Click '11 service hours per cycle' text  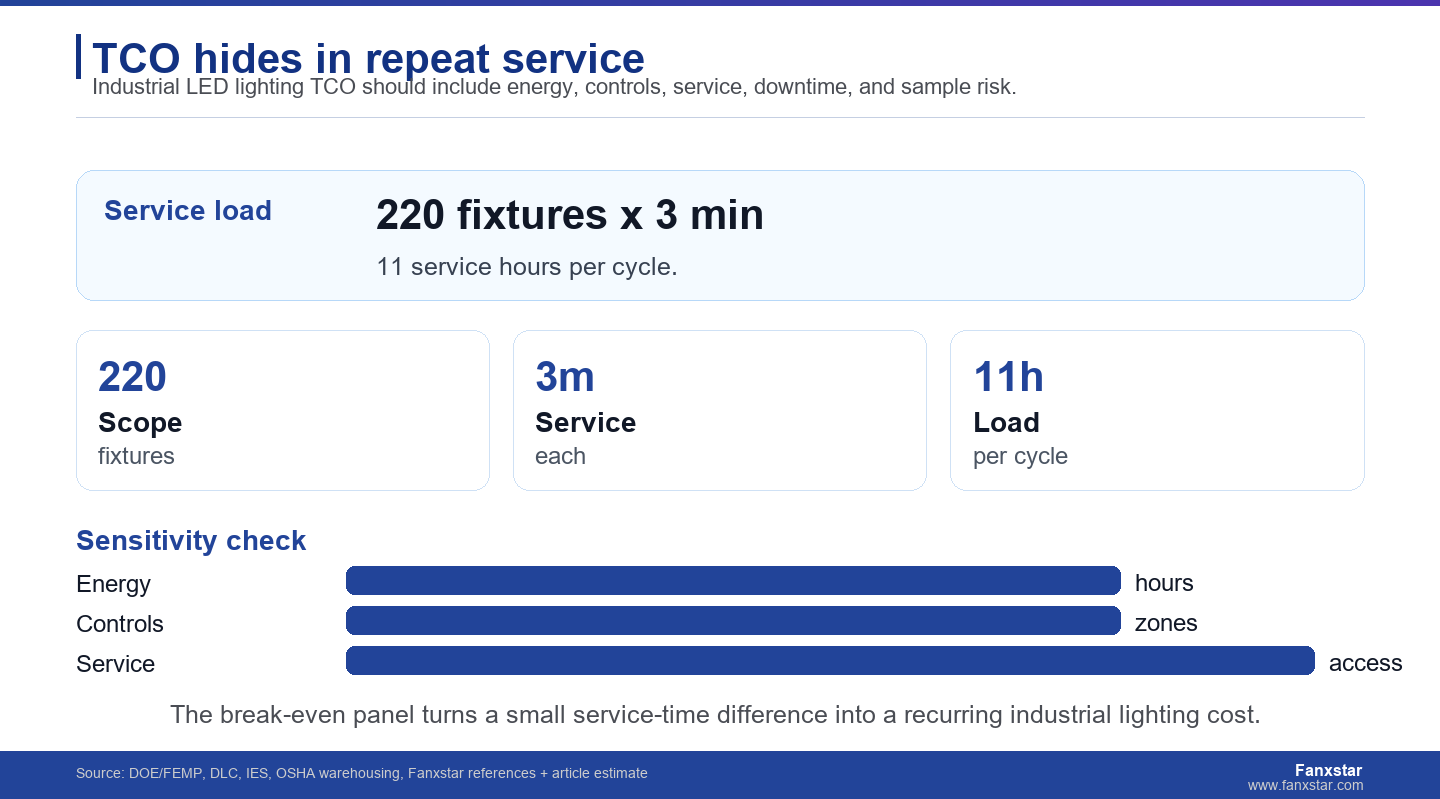(x=527, y=267)
